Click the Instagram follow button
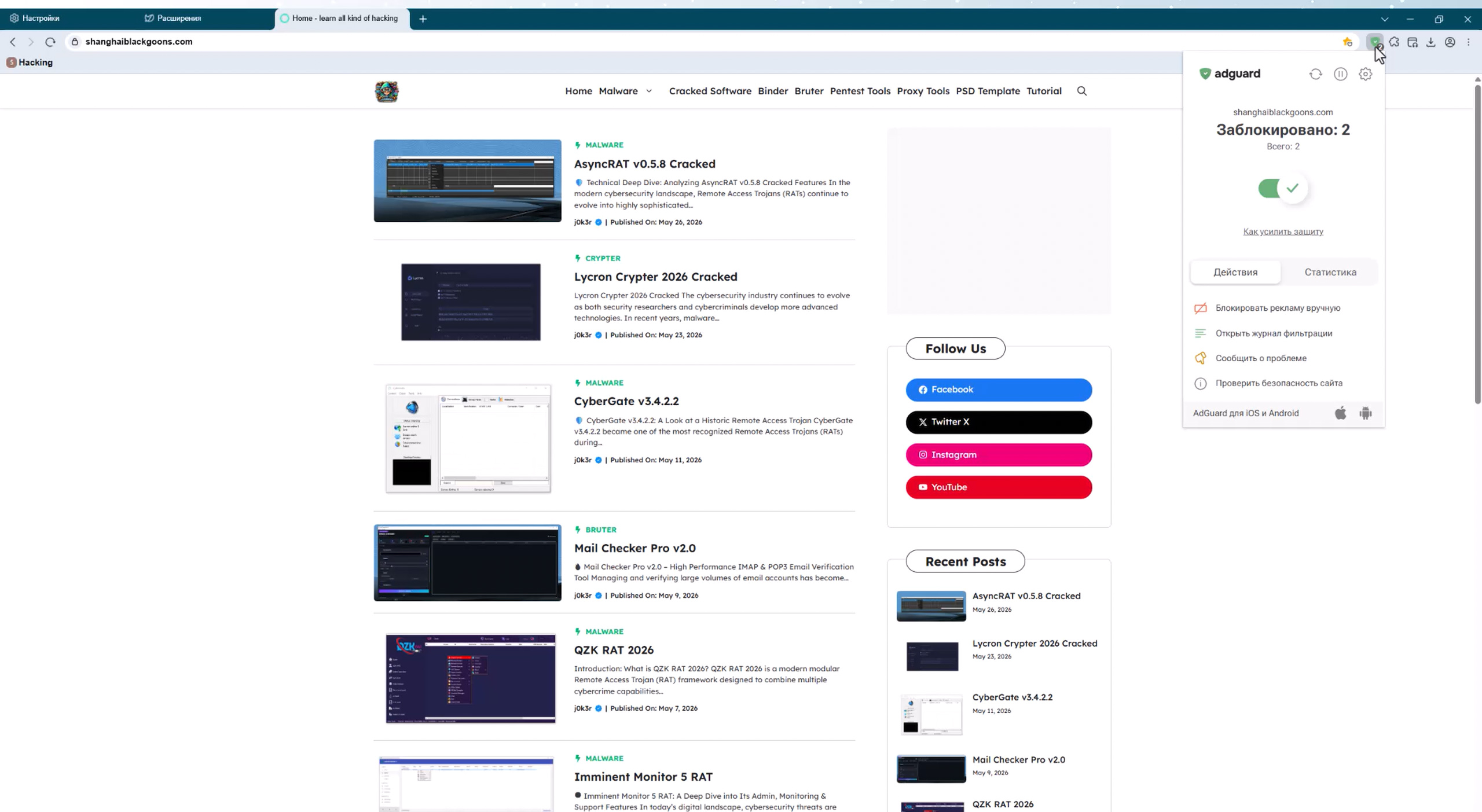The width and height of the screenshot is (1482, 812). (999, 455)
